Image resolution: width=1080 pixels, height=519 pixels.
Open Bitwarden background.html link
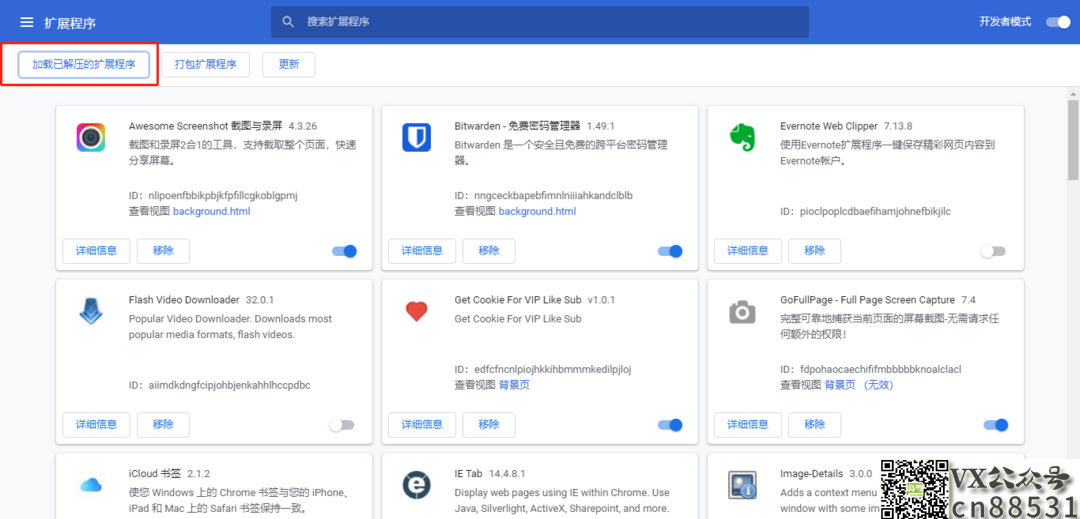(x=537, y=211)
